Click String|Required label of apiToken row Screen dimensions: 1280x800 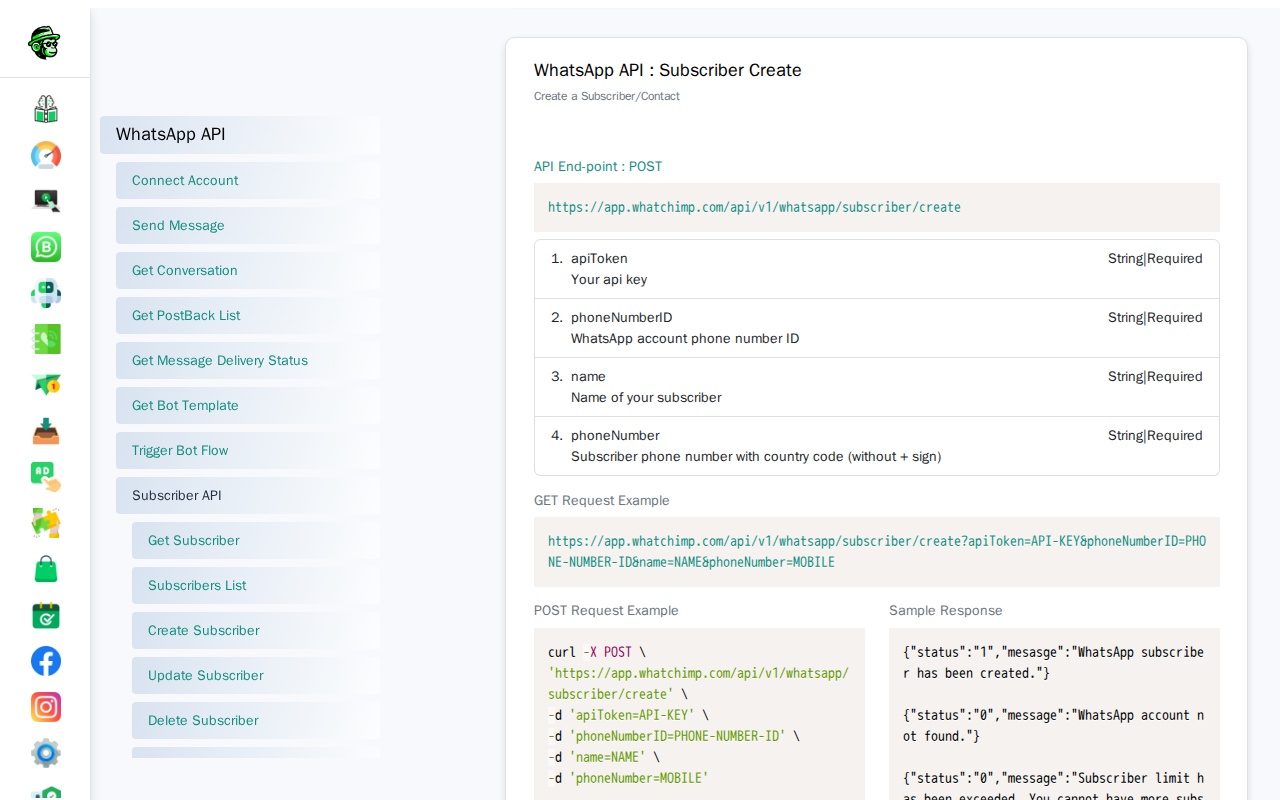[1155, 259]
